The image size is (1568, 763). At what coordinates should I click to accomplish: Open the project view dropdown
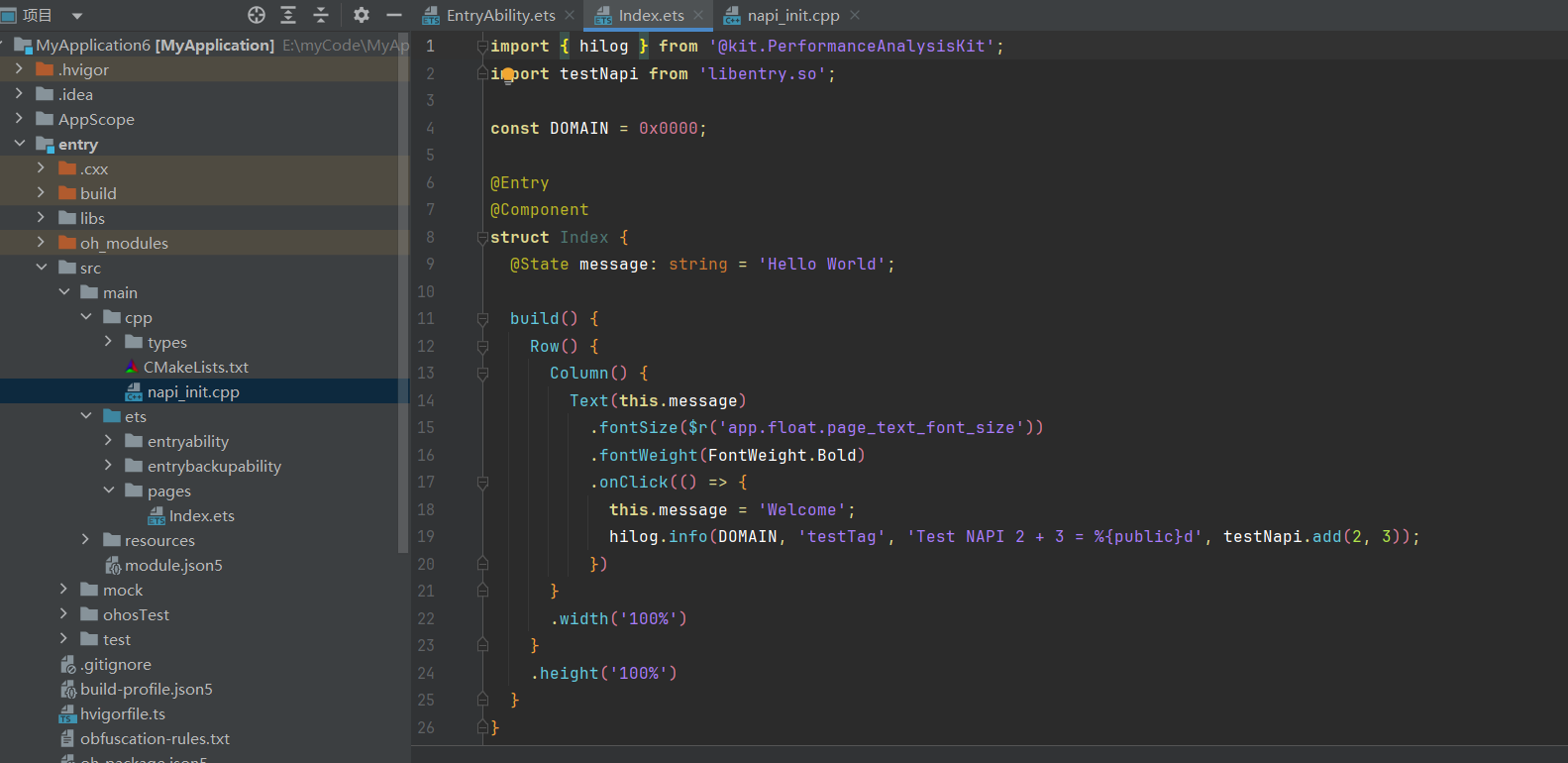77,16
